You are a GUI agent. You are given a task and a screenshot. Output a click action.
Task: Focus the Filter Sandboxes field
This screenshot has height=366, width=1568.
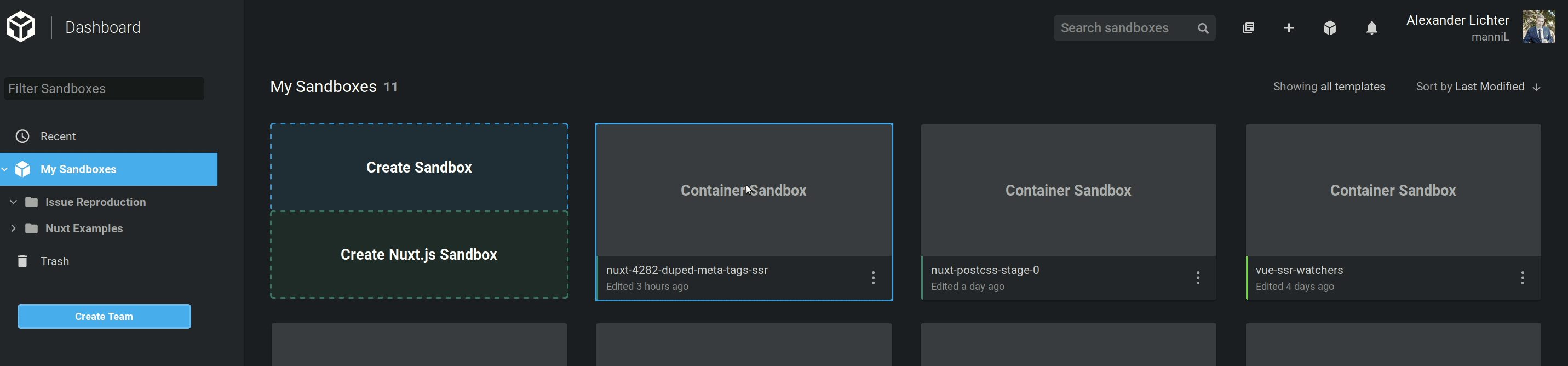click(104, 89)
